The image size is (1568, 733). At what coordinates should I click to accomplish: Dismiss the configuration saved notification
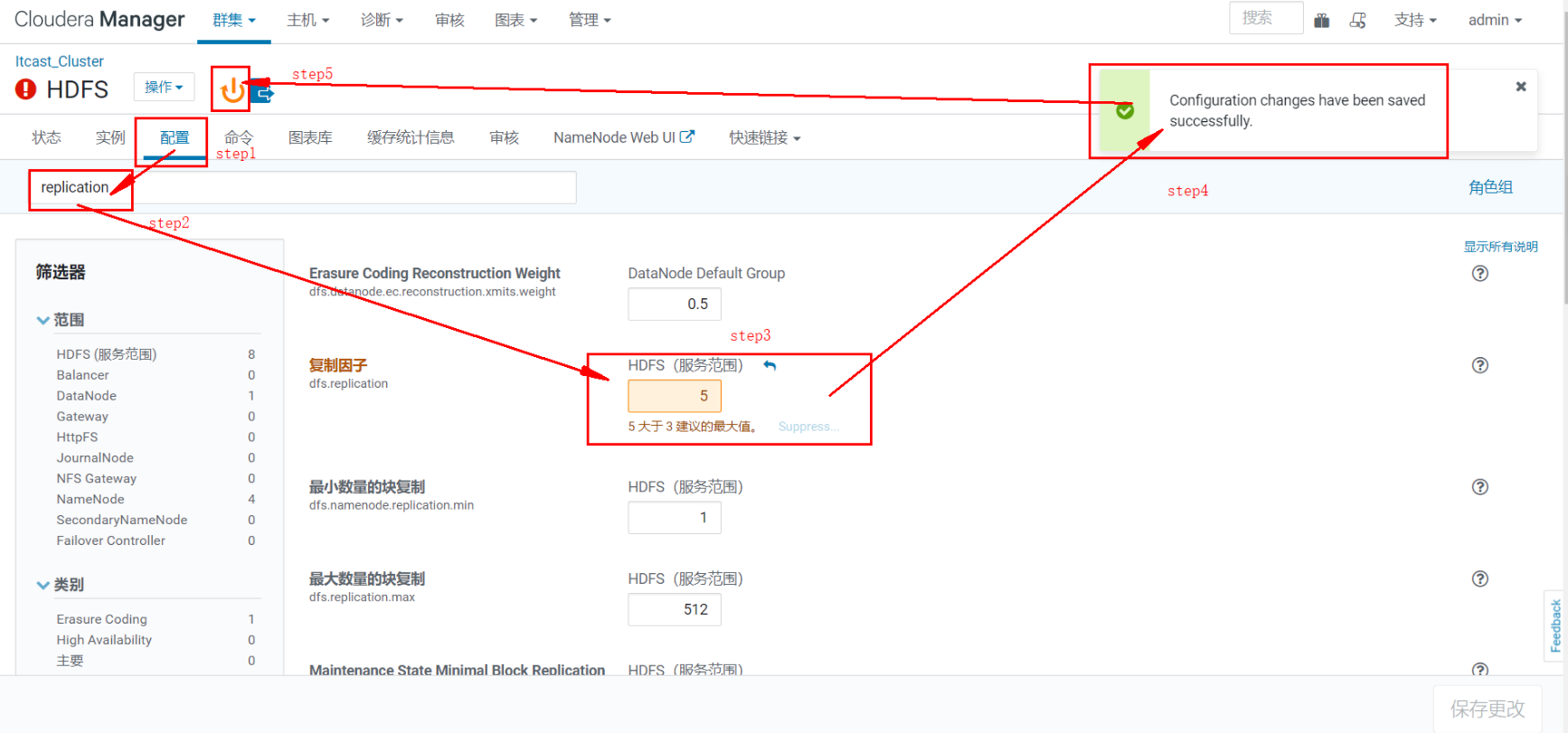1521,87
